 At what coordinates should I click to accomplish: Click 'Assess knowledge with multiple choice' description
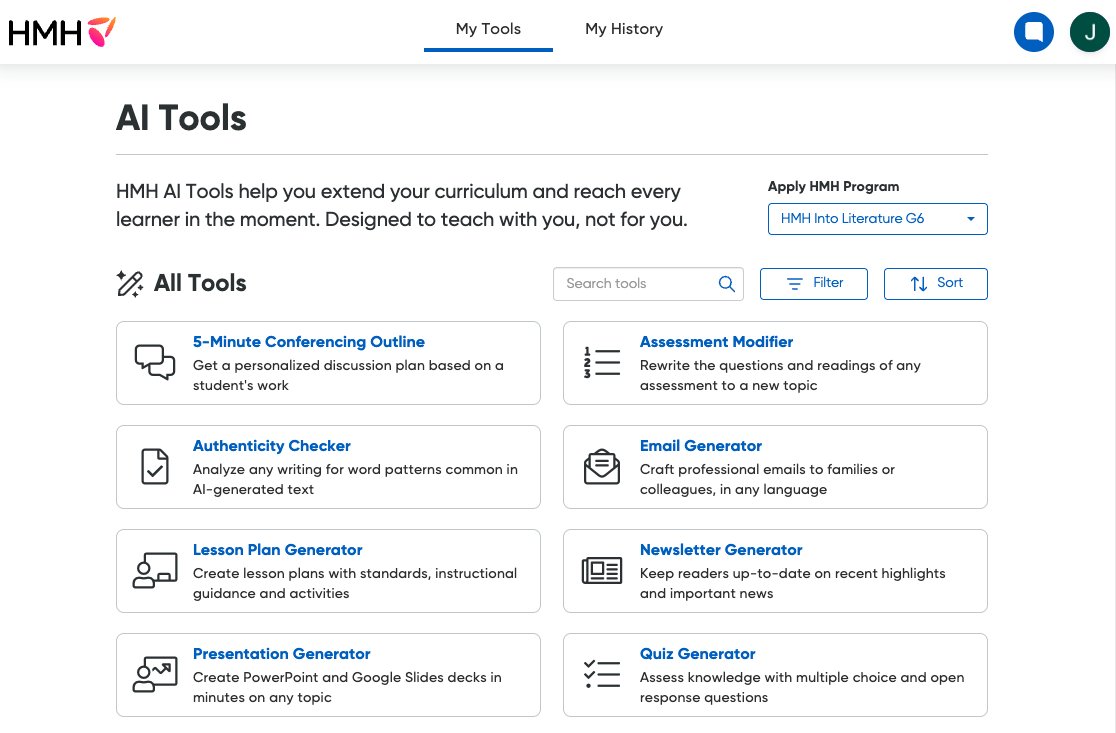802,687
